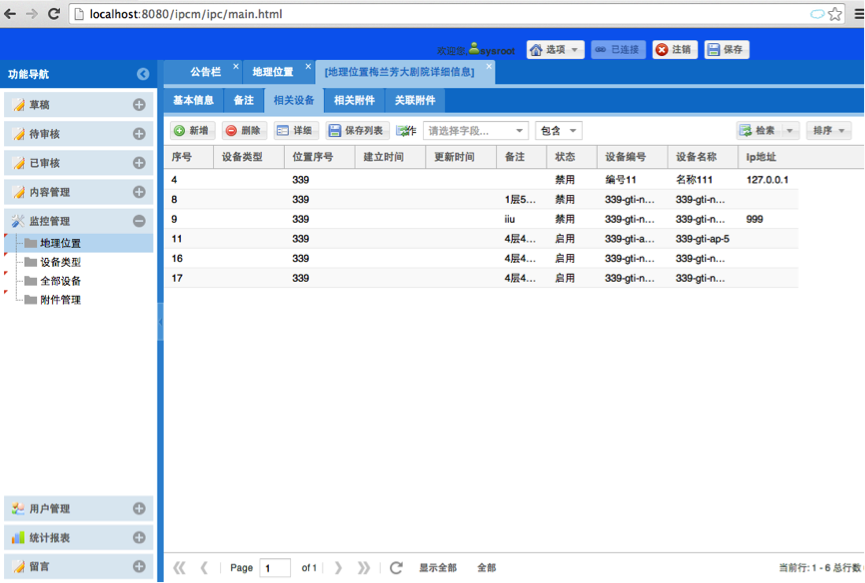
Task: Click the 作 operation icon in toolbar
Action: point(406,131)
